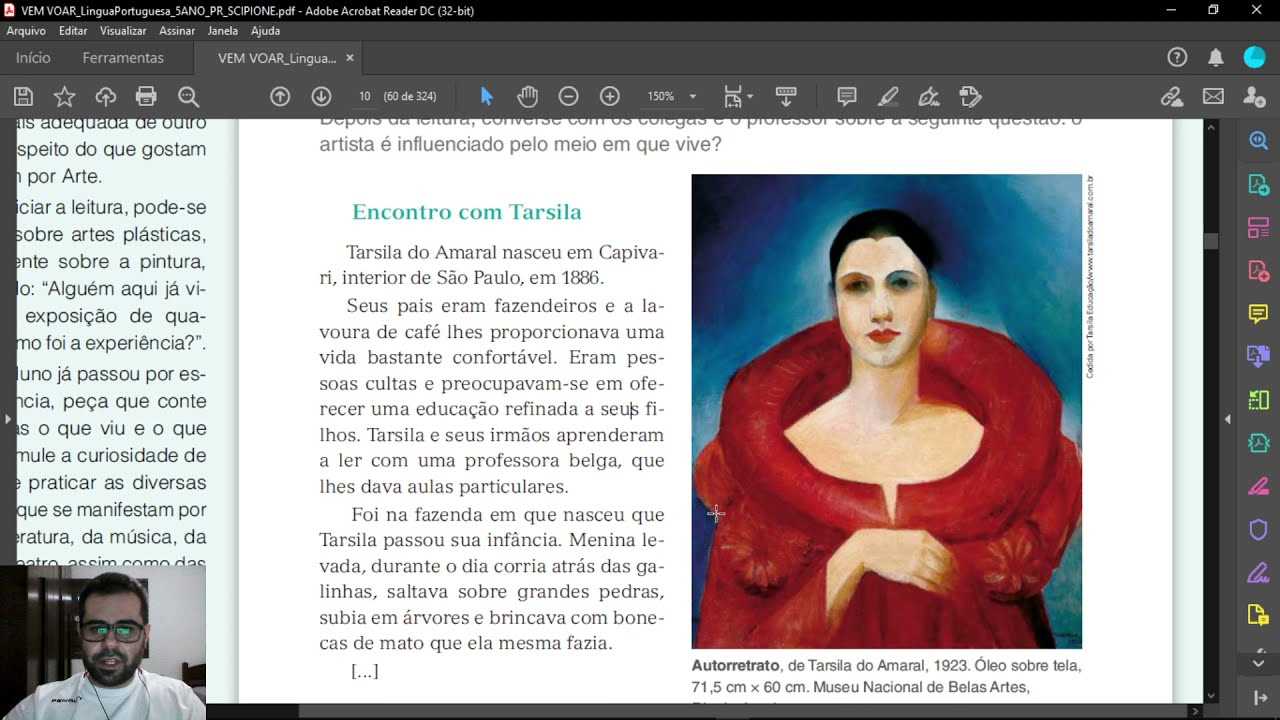Zoom out with the minus circle
Viewport: 1280px width, 720px height.
568,96
